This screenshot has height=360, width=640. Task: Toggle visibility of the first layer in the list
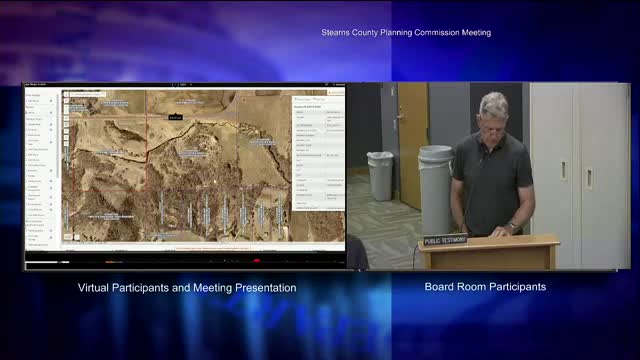pos(51,101)
